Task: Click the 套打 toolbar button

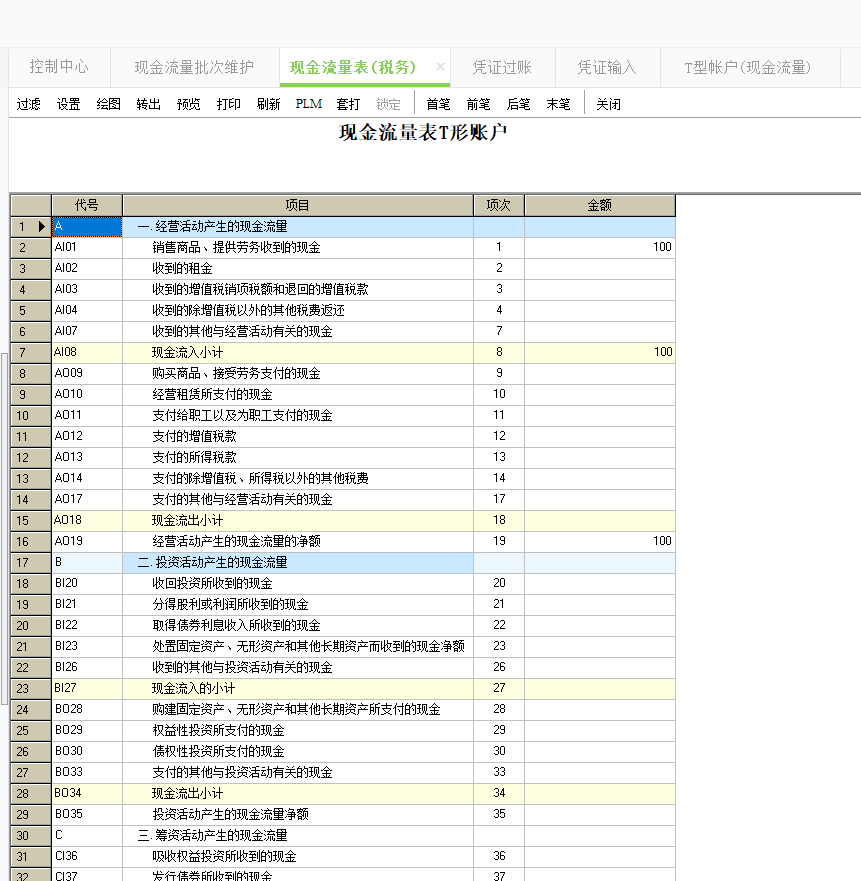Action: 348,104
